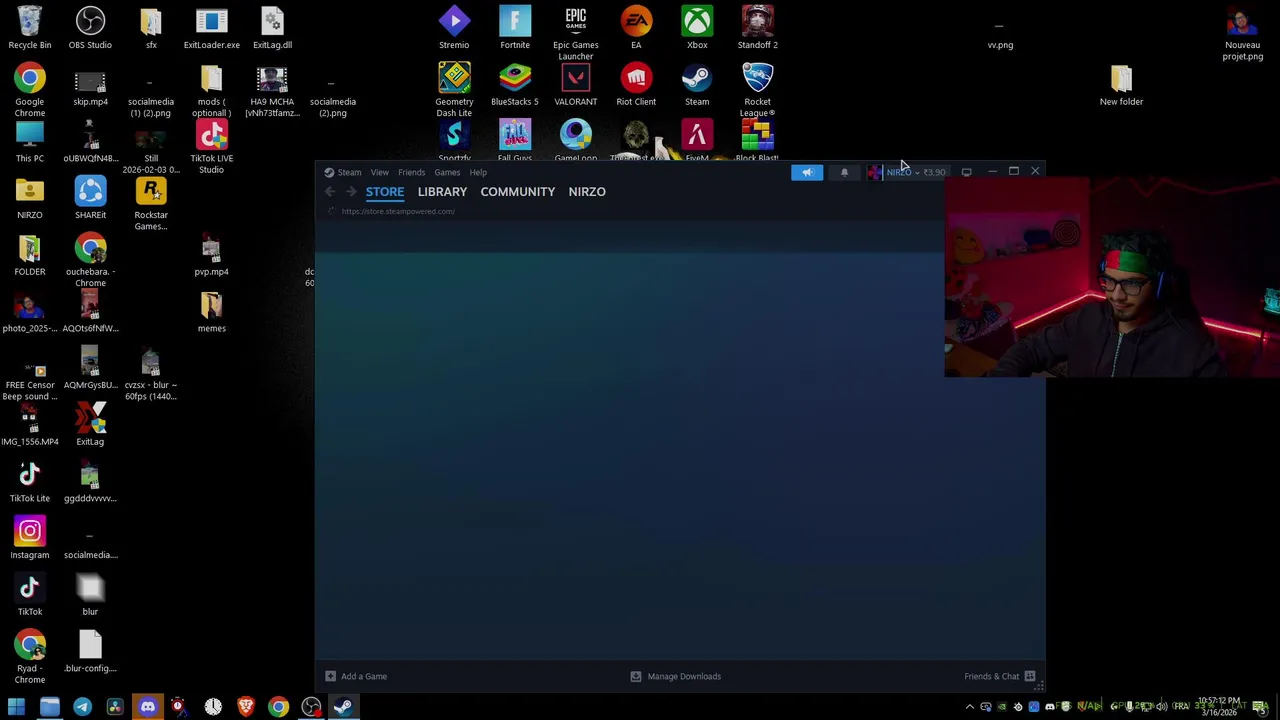This screenshot has width=1280, height=720.
Task: Select ExitLag desktop shortcut
Action: pos(90,425)
